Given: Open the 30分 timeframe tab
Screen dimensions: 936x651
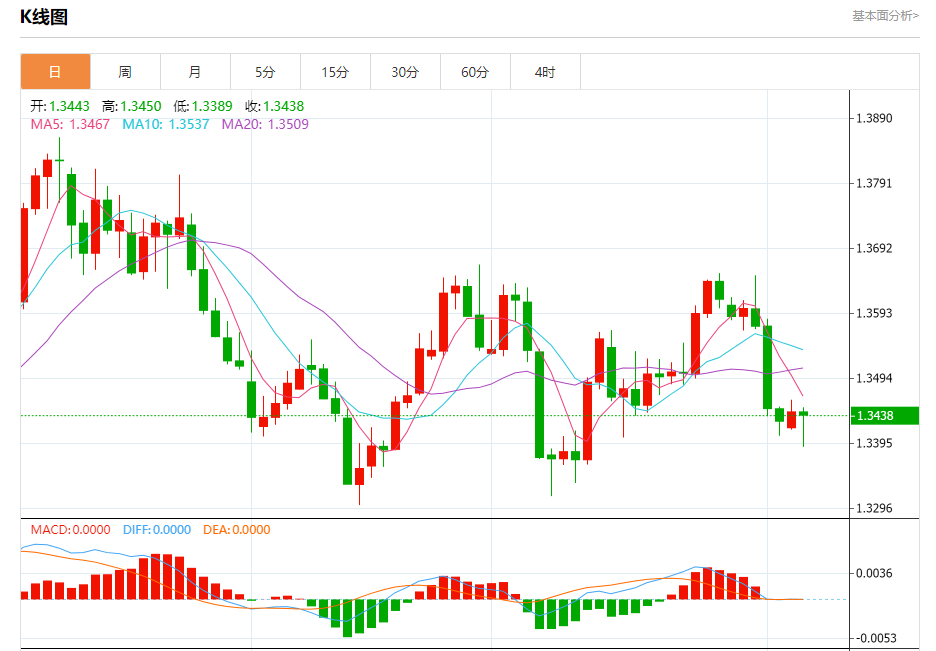Looking at the screenshot, I should pyautogui.click(x=405, y=72).
